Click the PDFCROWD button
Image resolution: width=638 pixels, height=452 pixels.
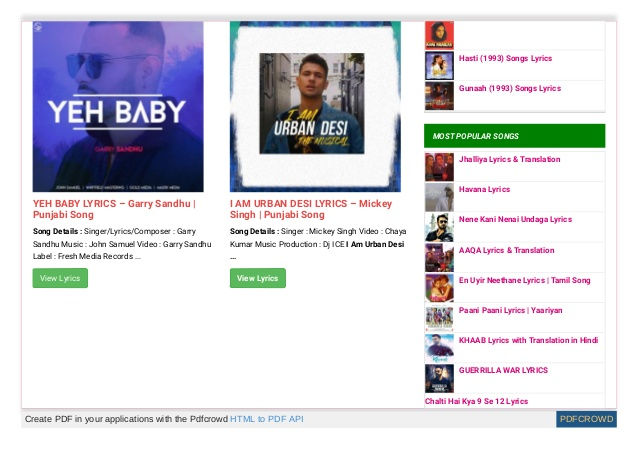click(x=586, y=419)
